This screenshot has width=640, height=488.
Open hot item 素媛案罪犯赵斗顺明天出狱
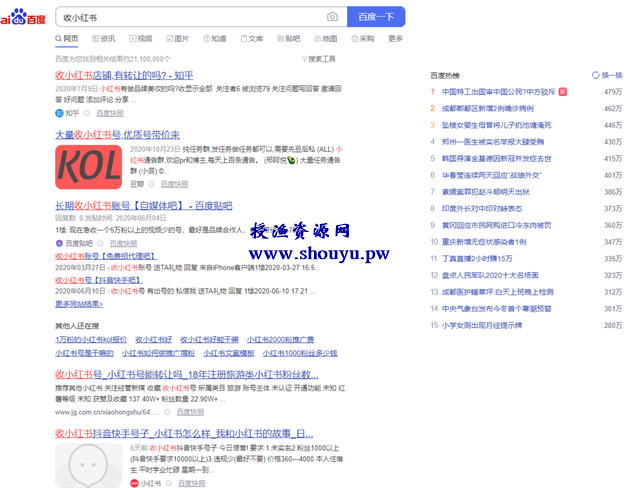coord(486,192)
